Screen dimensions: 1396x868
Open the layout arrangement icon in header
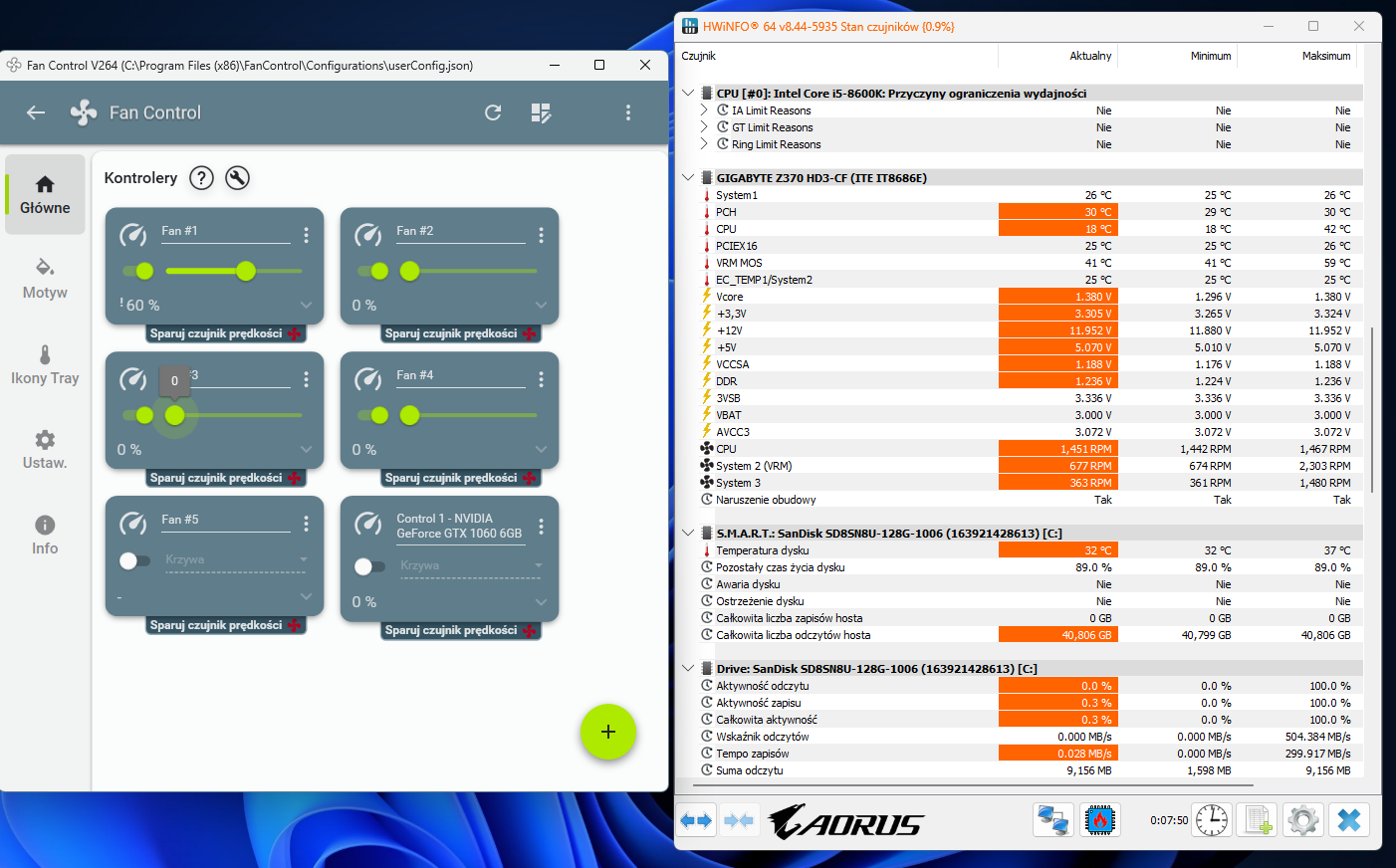coord(541,112)
